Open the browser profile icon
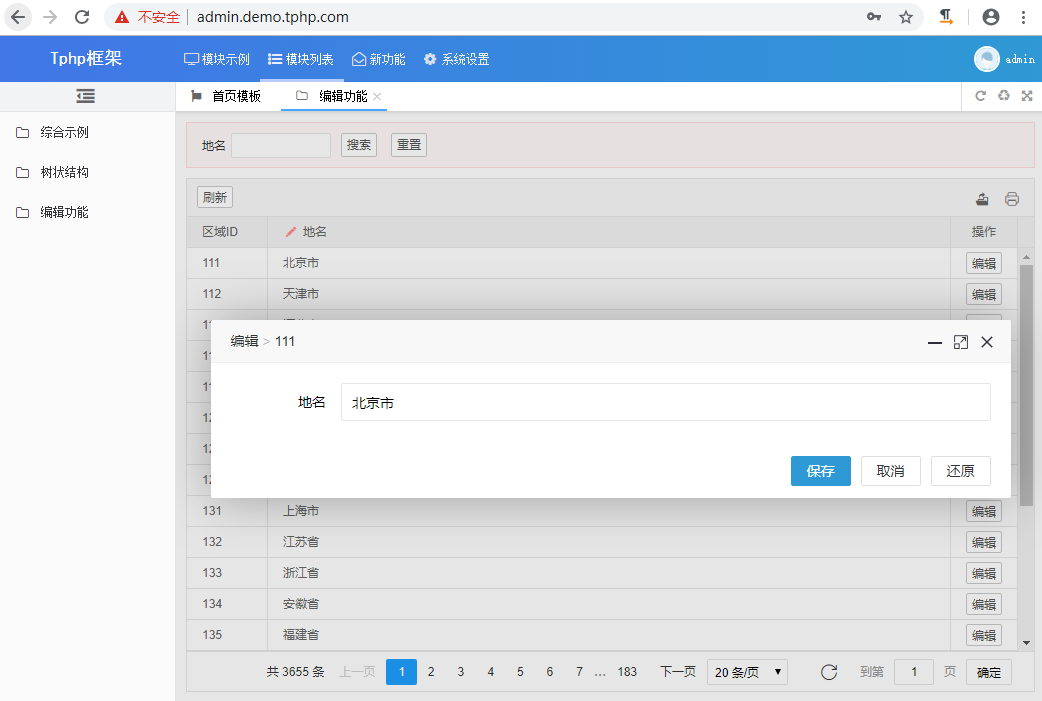 pyautogui.click(x=991, y=17)
